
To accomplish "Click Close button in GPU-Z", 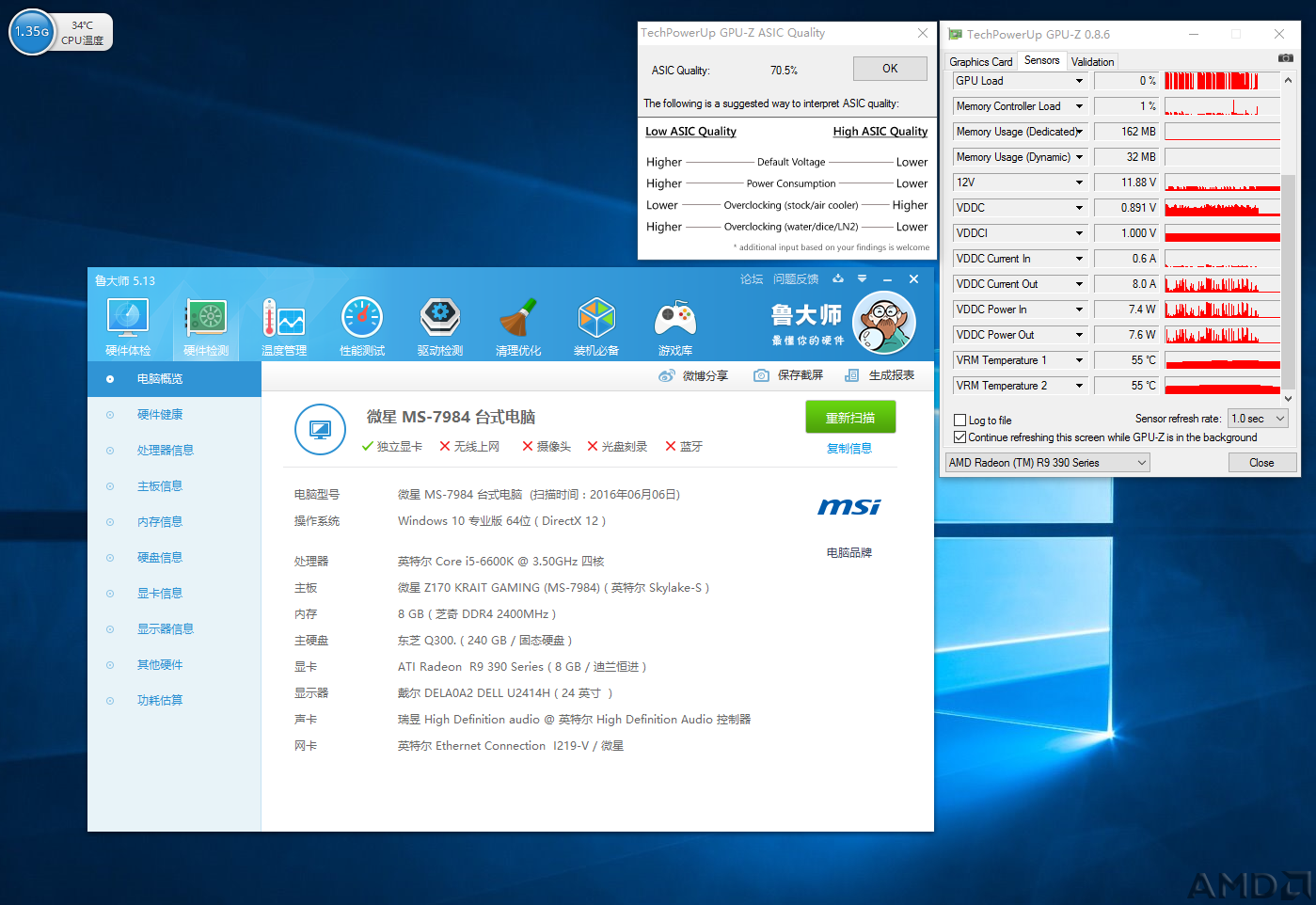I will [1261, 463].
